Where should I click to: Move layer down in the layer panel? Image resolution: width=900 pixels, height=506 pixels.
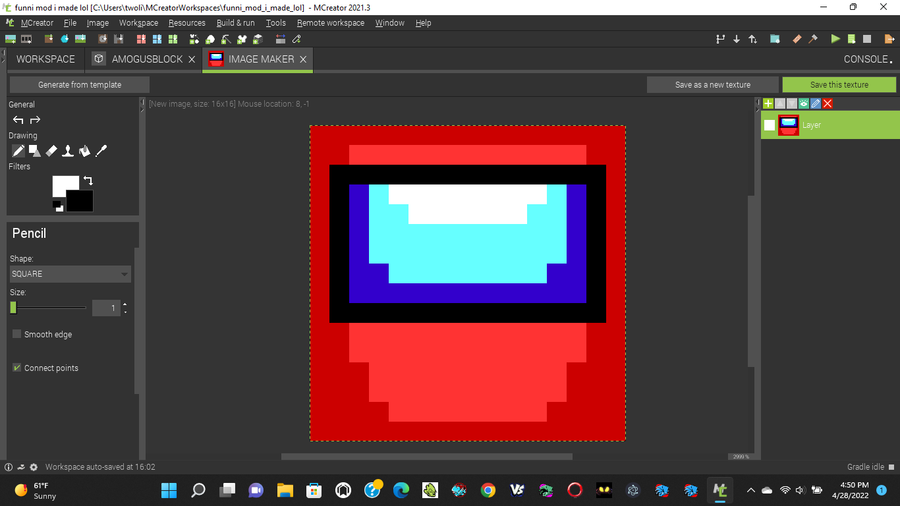click(792, 104)
